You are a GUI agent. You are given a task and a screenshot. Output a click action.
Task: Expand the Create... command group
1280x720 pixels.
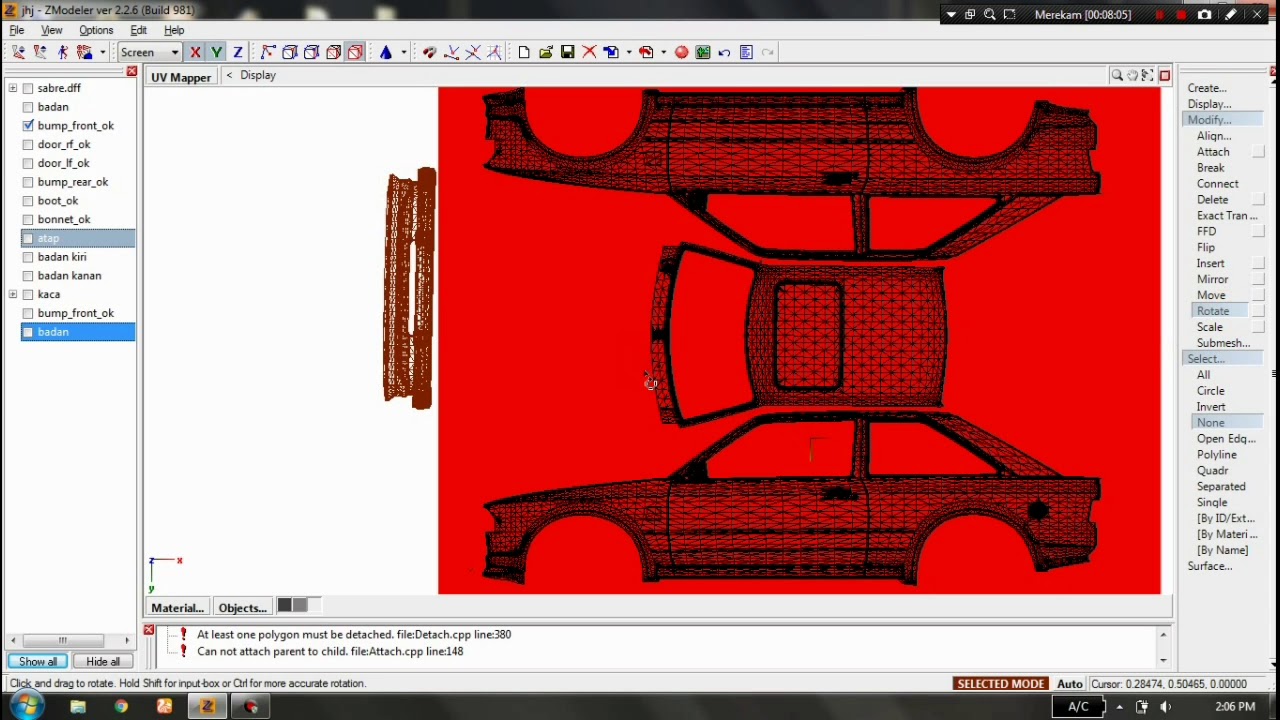click(1207, 88)
